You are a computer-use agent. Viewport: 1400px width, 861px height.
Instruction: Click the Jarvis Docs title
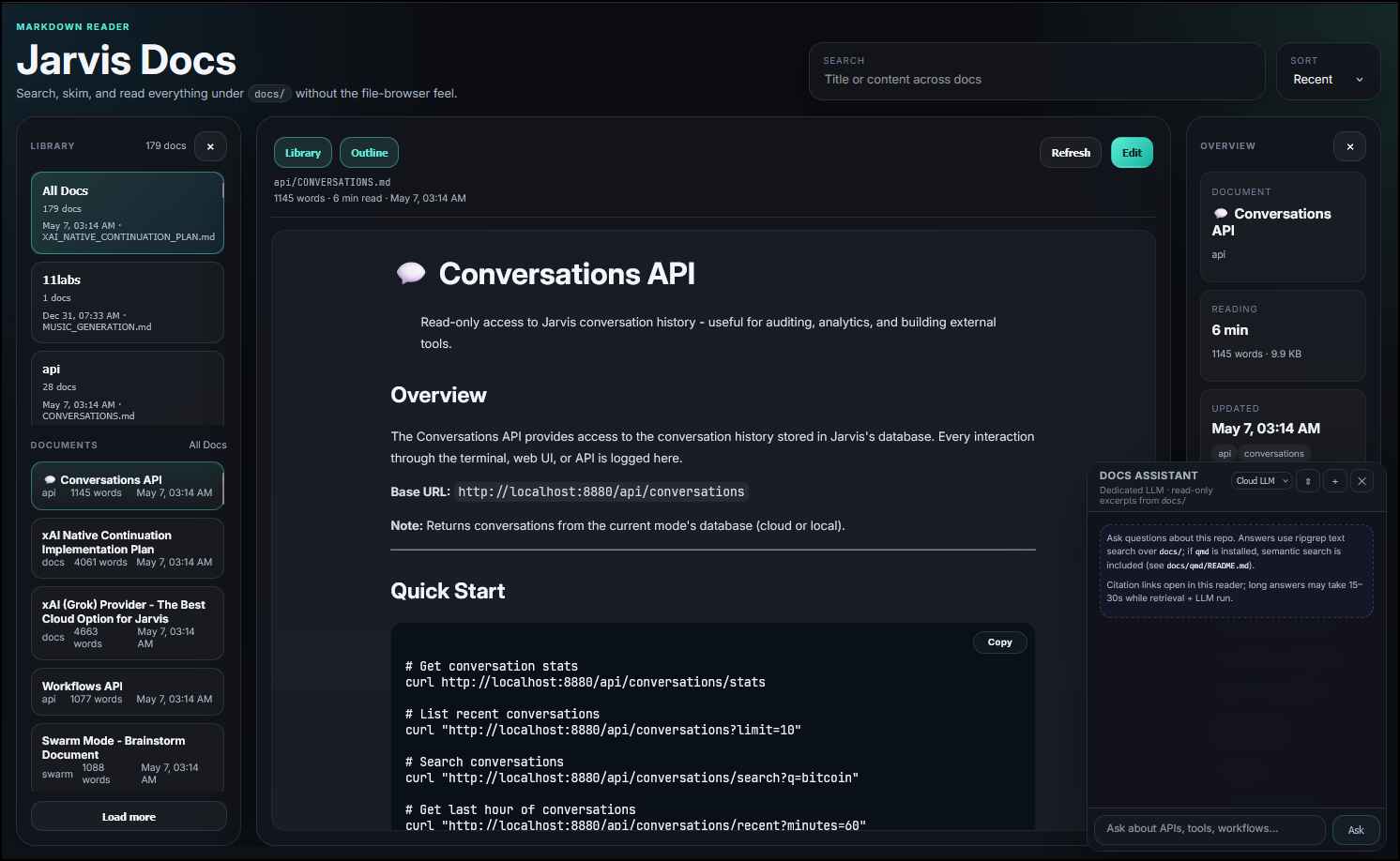[126, 61]
